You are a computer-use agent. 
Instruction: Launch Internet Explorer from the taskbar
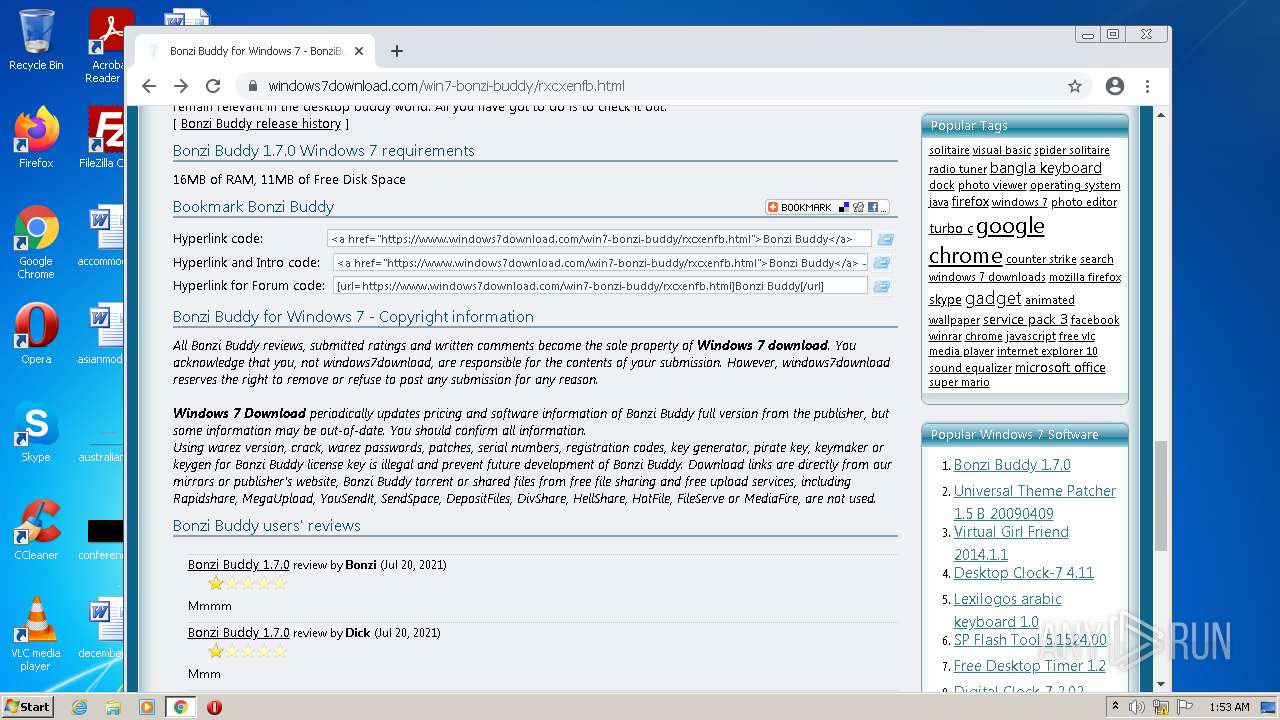click(x=79, y=707)
